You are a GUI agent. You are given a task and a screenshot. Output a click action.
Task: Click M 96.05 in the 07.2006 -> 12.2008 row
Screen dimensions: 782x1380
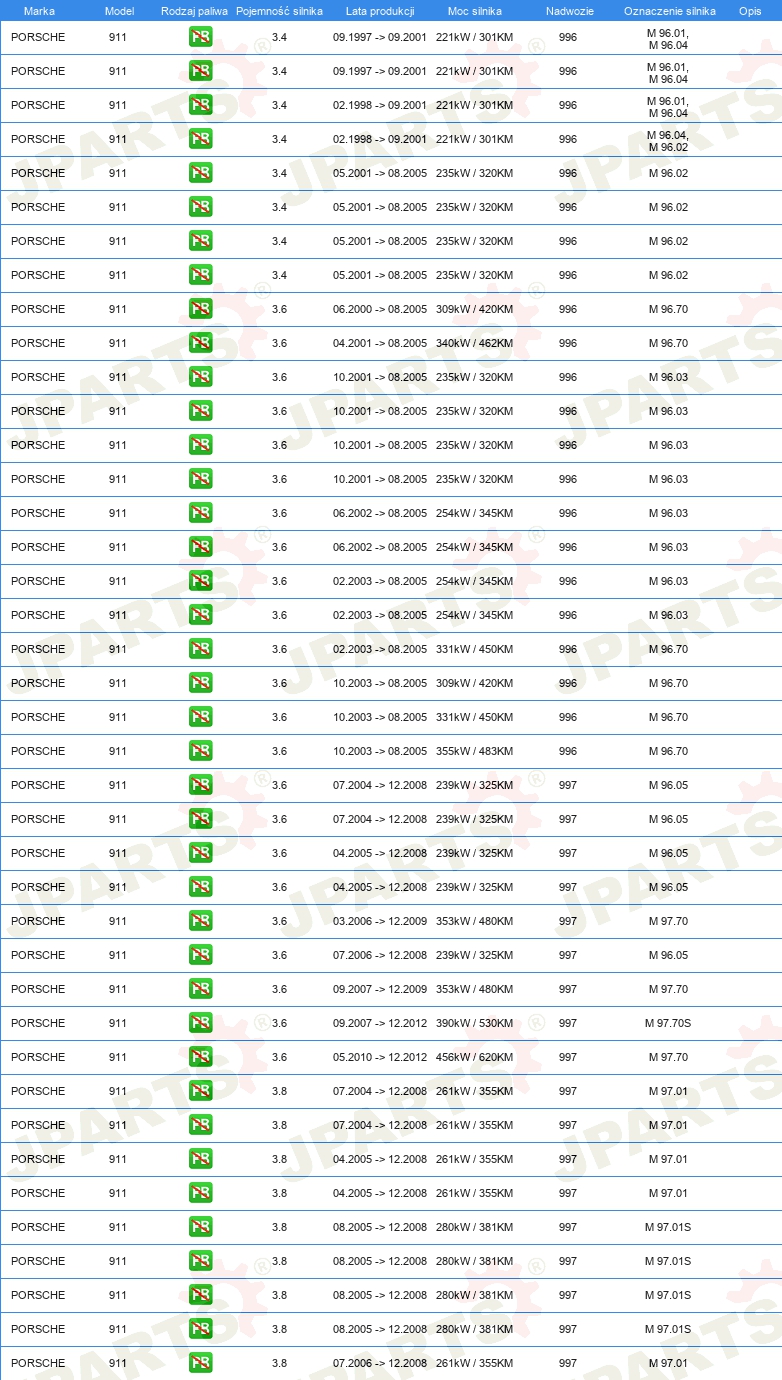668,955
